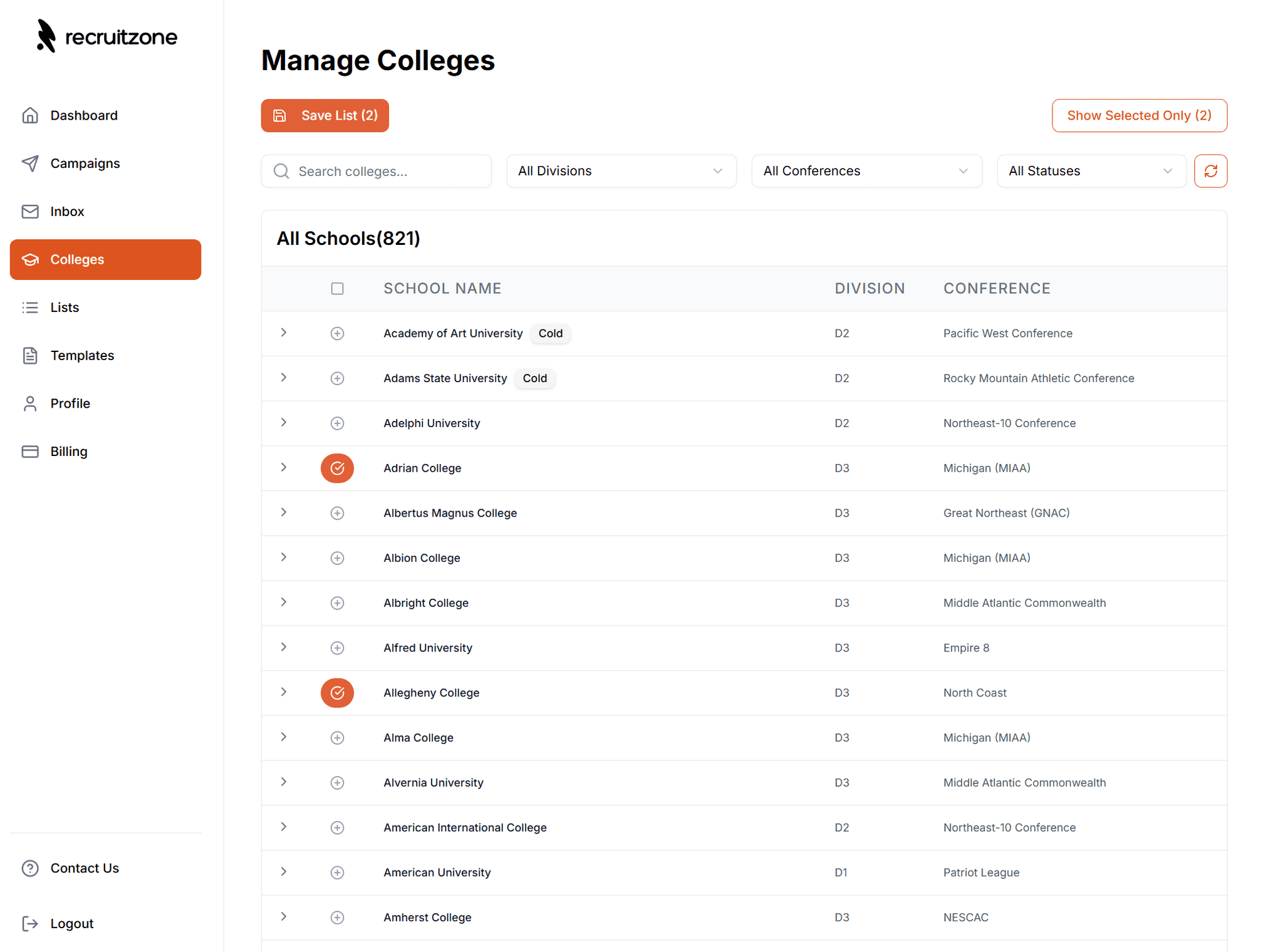Check the select-all schools checkbox
Image resolution: width=1283 pixels, height=952 pixels.
(337, 289)
